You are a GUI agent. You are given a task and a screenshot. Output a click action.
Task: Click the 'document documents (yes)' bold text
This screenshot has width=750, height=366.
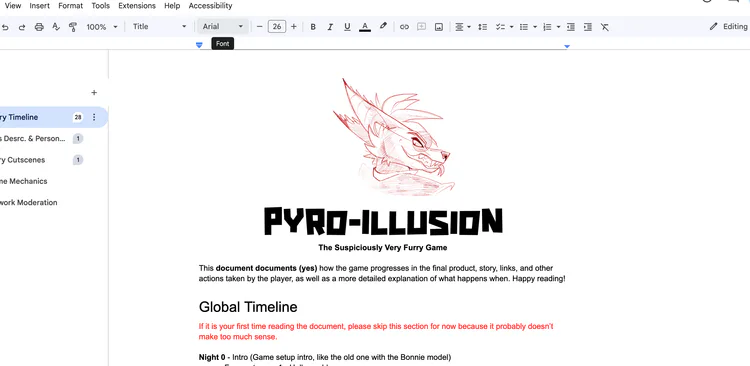coord(266,268)
